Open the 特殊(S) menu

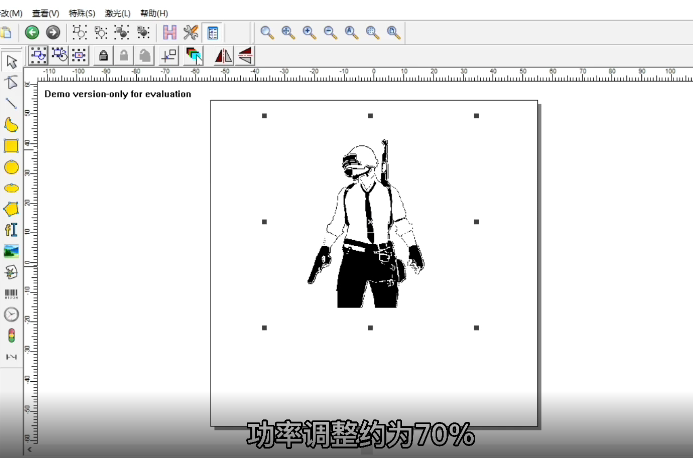pyautogui.click(x=82, y=13)
